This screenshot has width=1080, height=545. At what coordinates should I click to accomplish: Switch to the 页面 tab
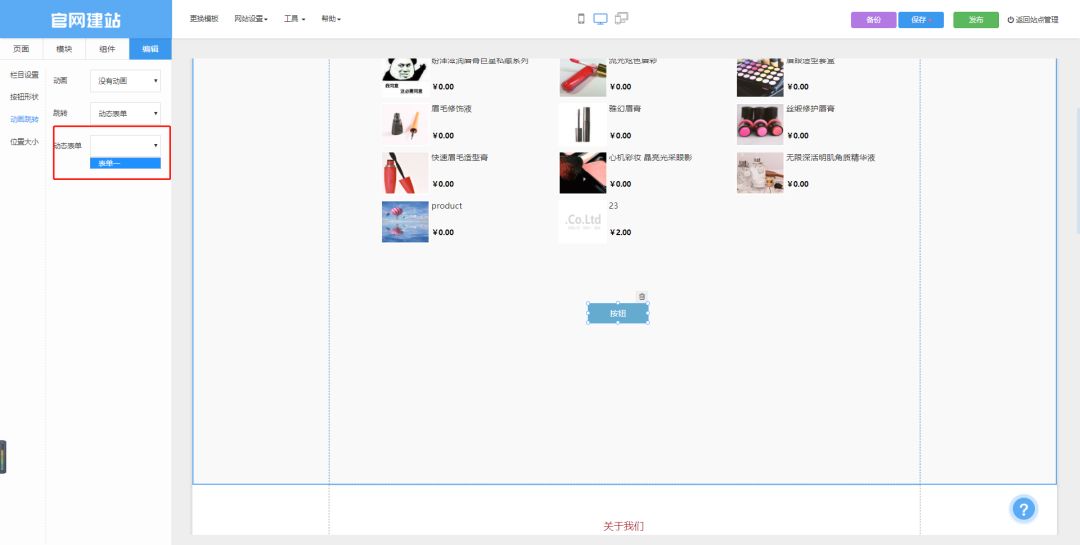[21, 49]
